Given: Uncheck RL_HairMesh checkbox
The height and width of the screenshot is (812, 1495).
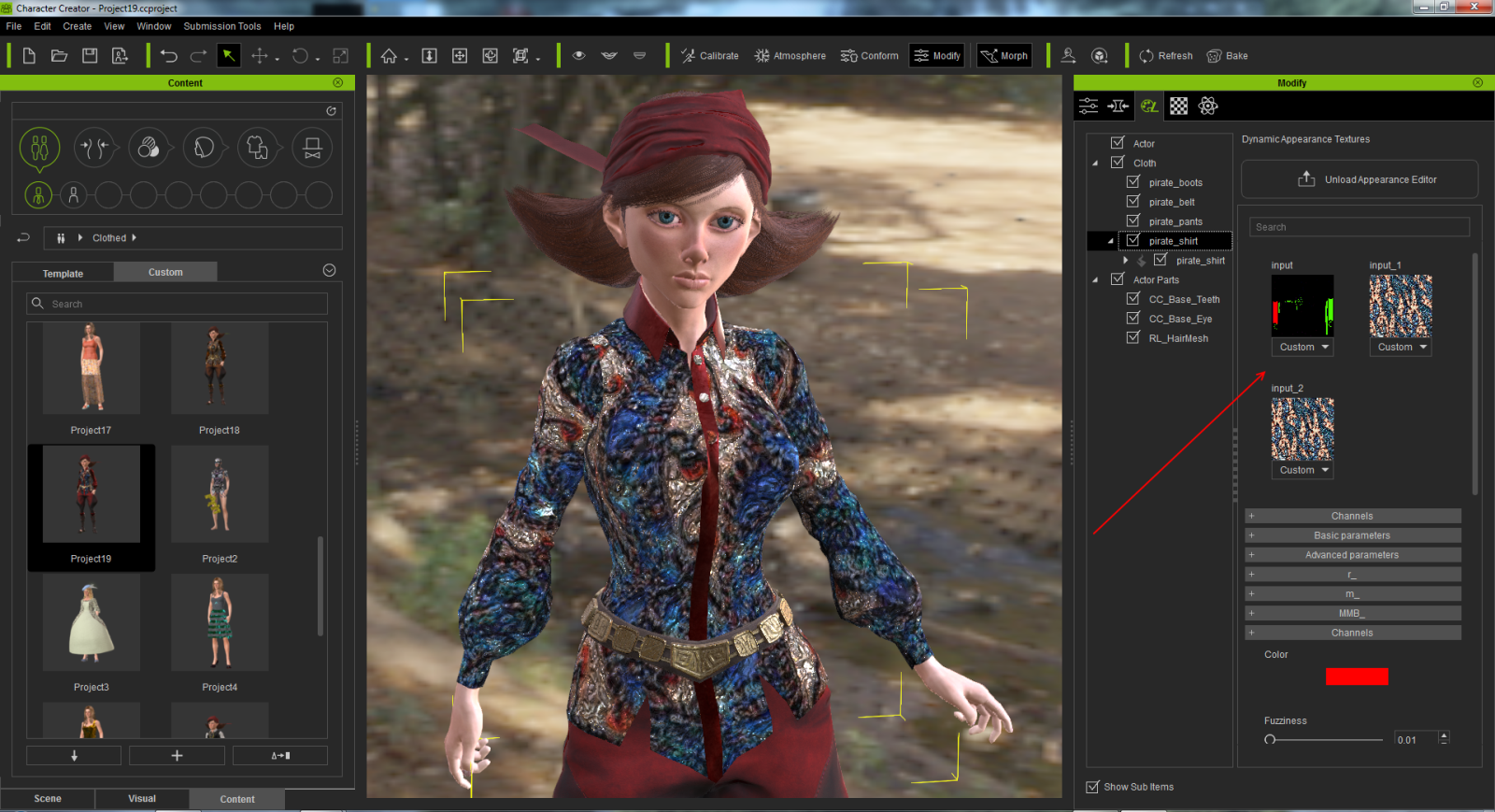Looking at the screenshot, I should tap(1132, 338).
